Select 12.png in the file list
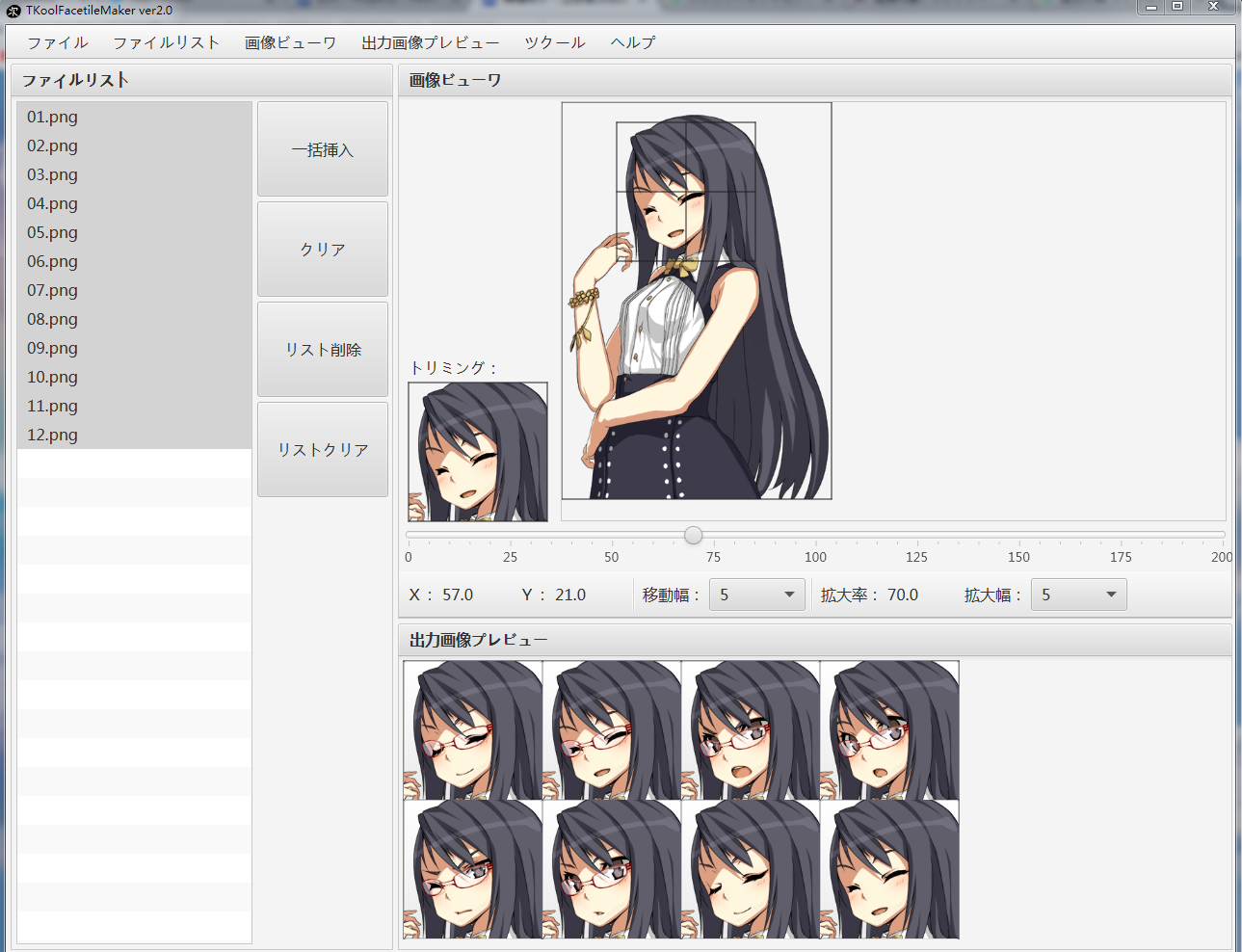The height and width of the screenshot is (952, 1242). coord(135,435)
